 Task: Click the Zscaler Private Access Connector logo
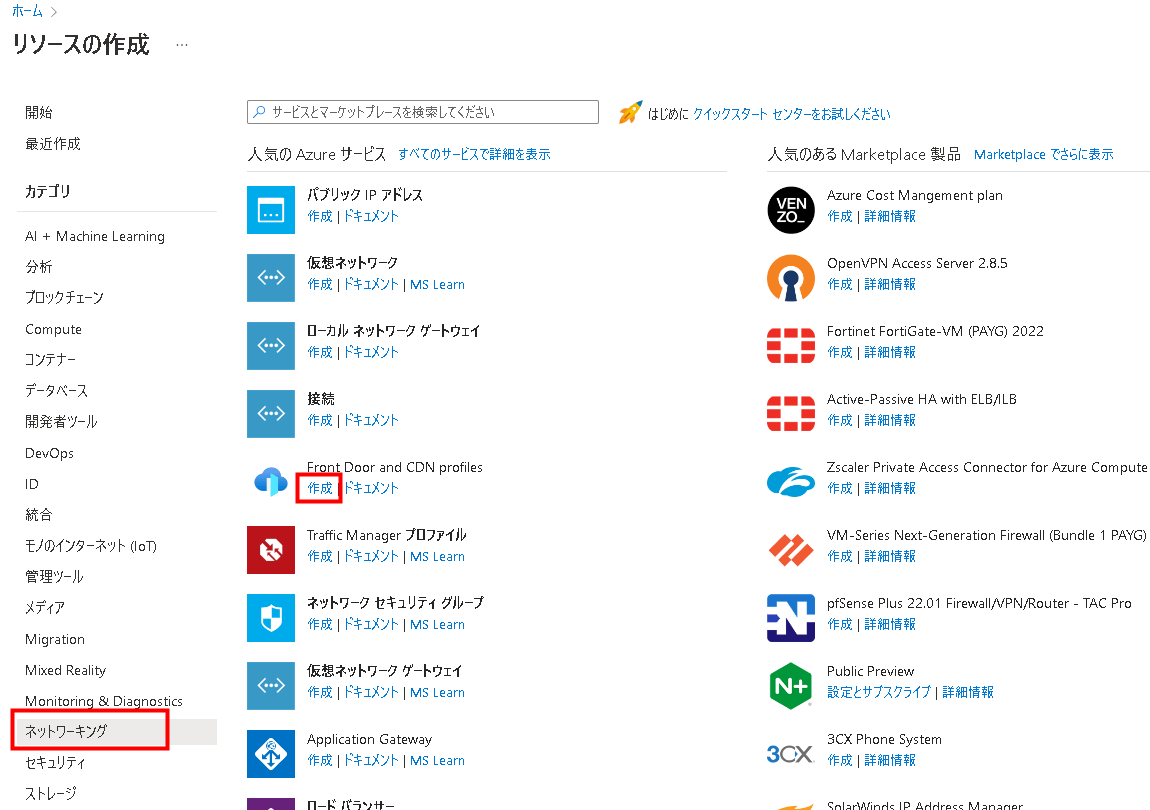click(791, 482)
